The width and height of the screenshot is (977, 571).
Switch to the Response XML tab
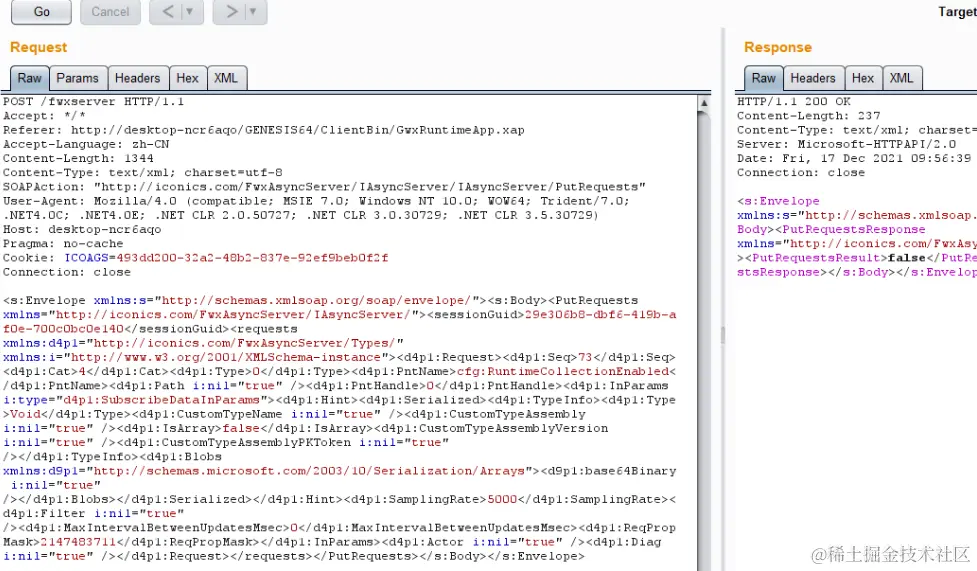901,79
